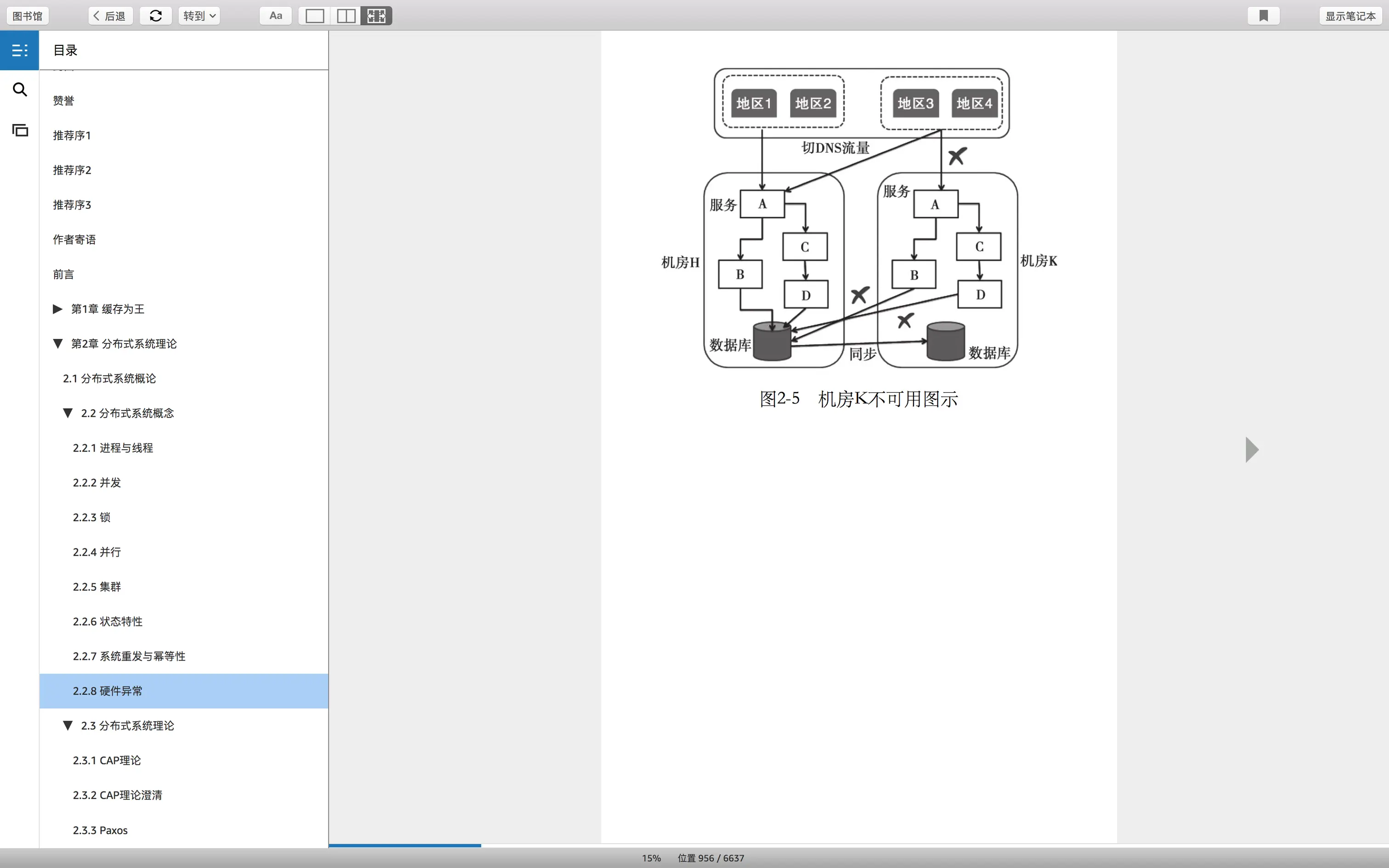Open font settings with Aa button
The image size is (1389, 868).
(x=276, y=16)
